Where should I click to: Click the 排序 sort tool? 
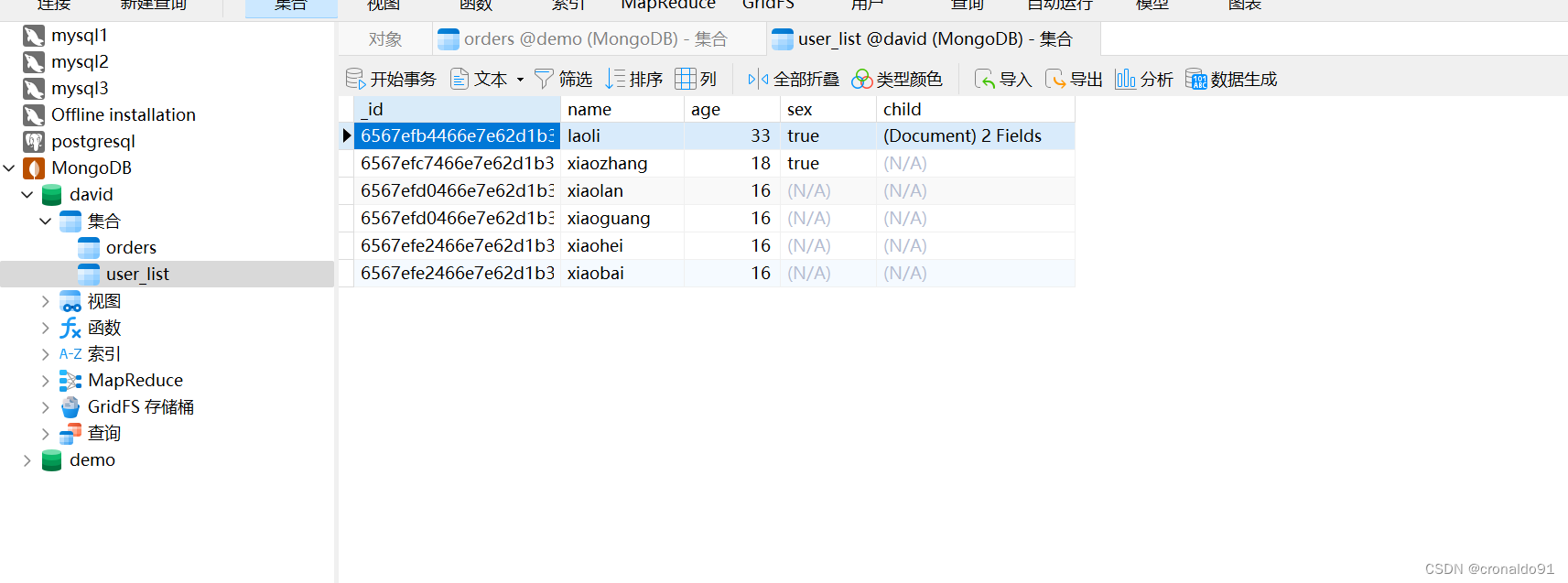point(633,80)
